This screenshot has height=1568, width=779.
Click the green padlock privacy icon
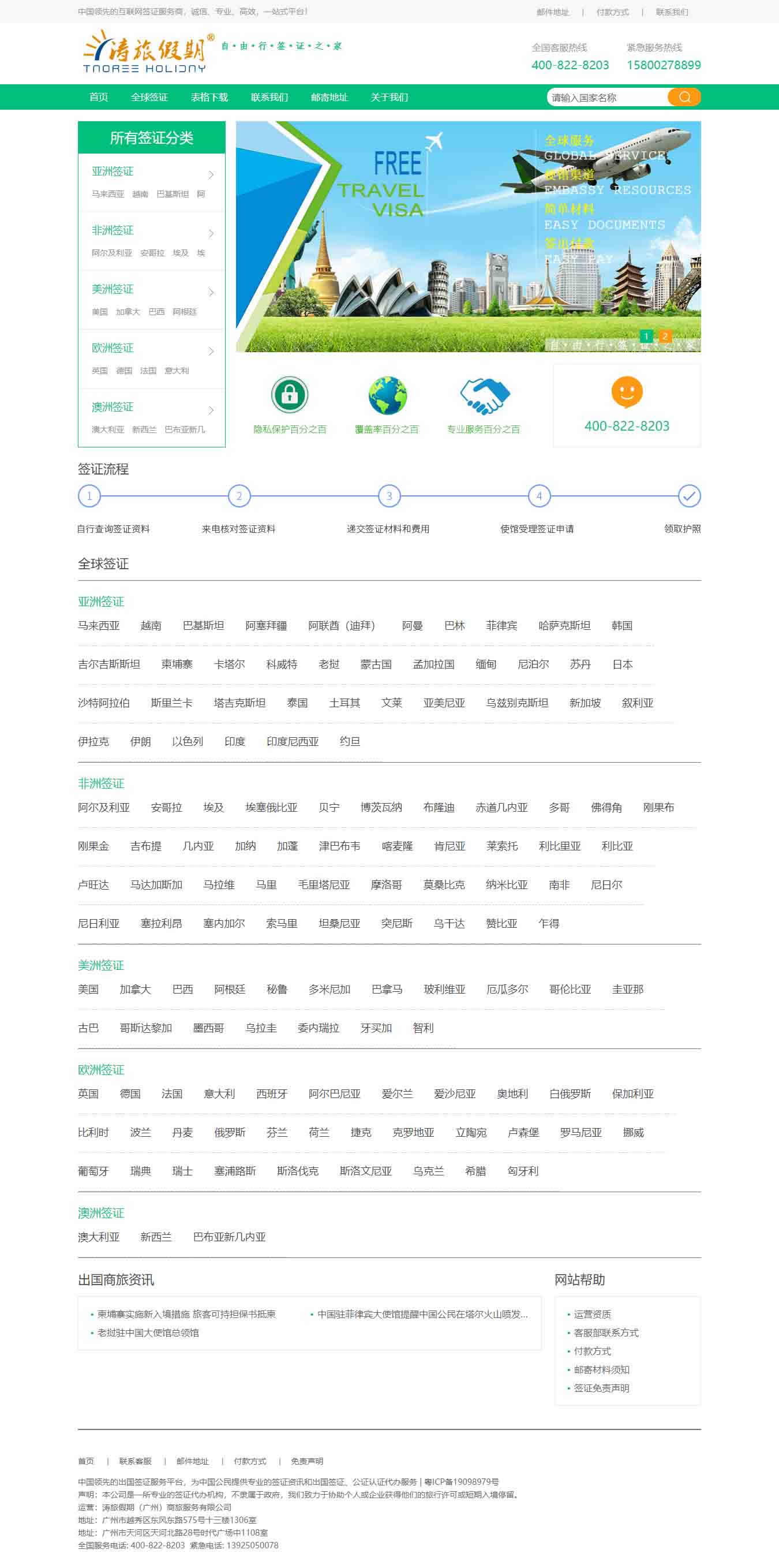(x=290, y=394)
